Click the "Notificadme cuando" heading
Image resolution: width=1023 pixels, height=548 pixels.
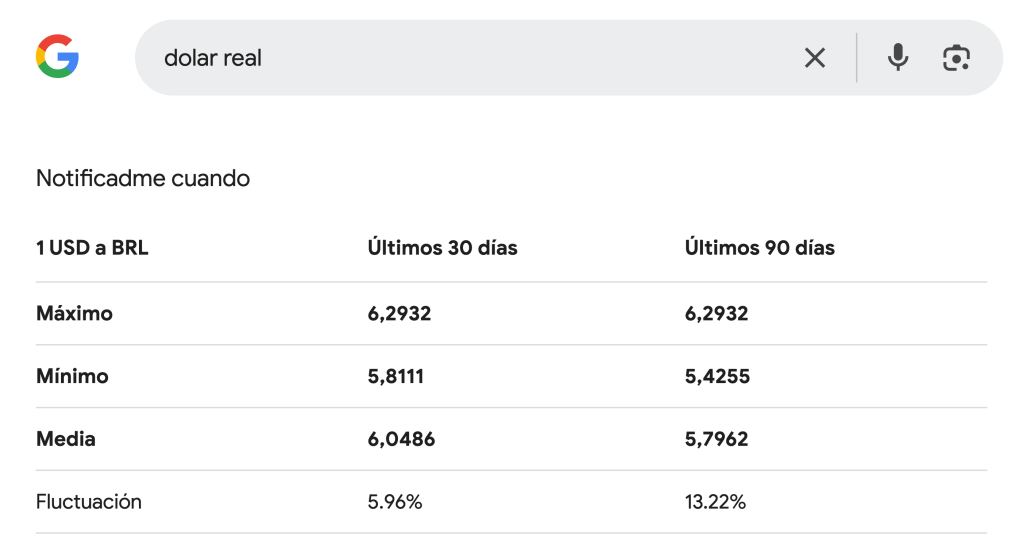point(143,179)
